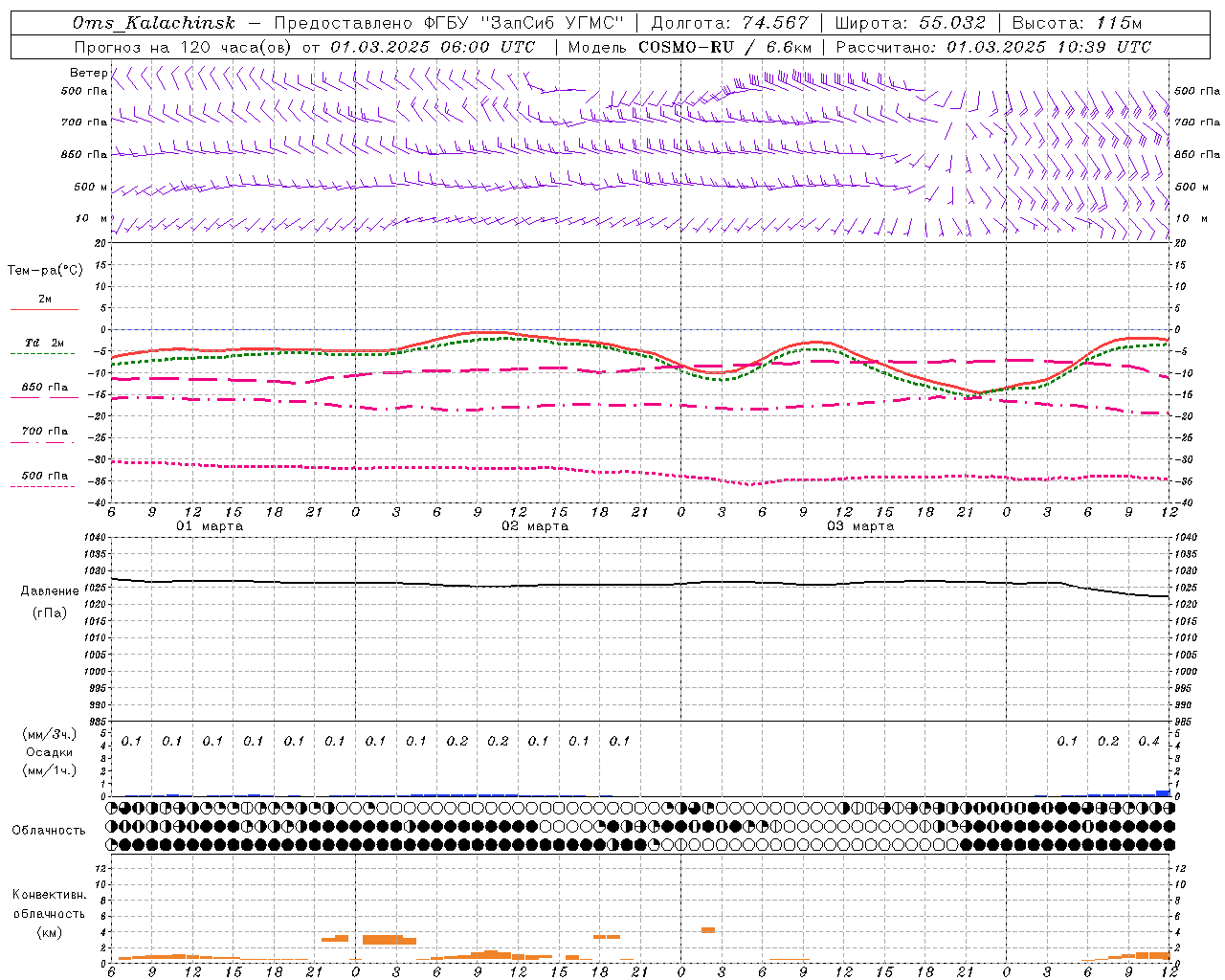Click the 1040 tick on the left pressure axis
This screenshot has width=1225, height=980.
point(94,537)
